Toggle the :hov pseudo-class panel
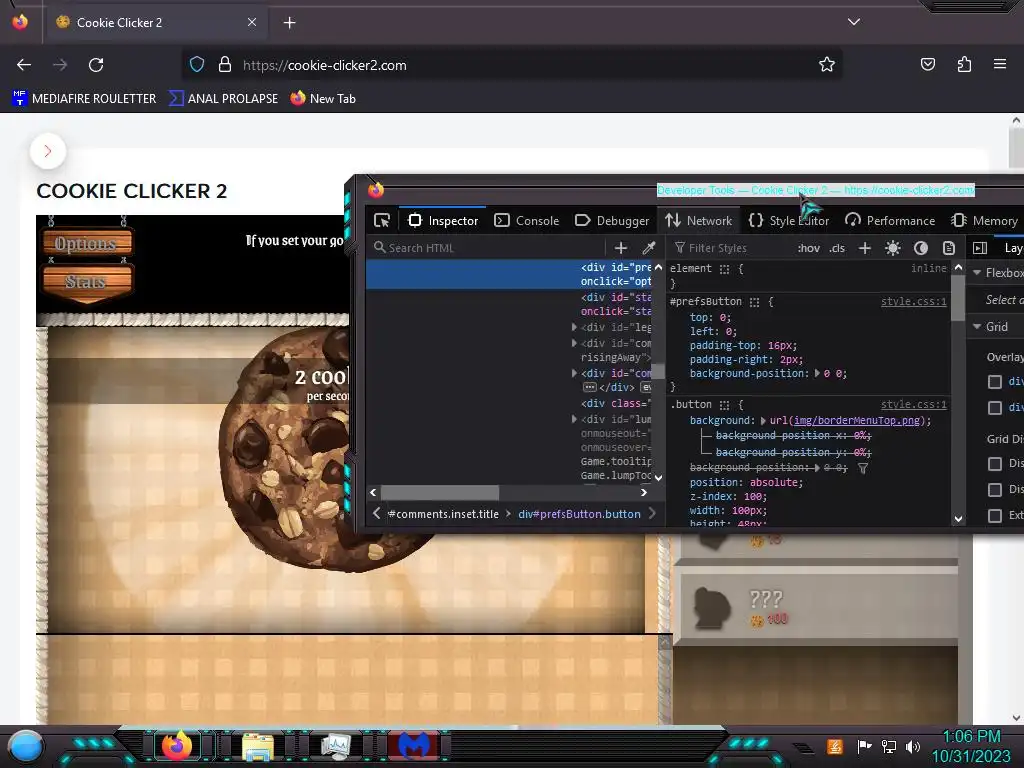 click(808, 248)
